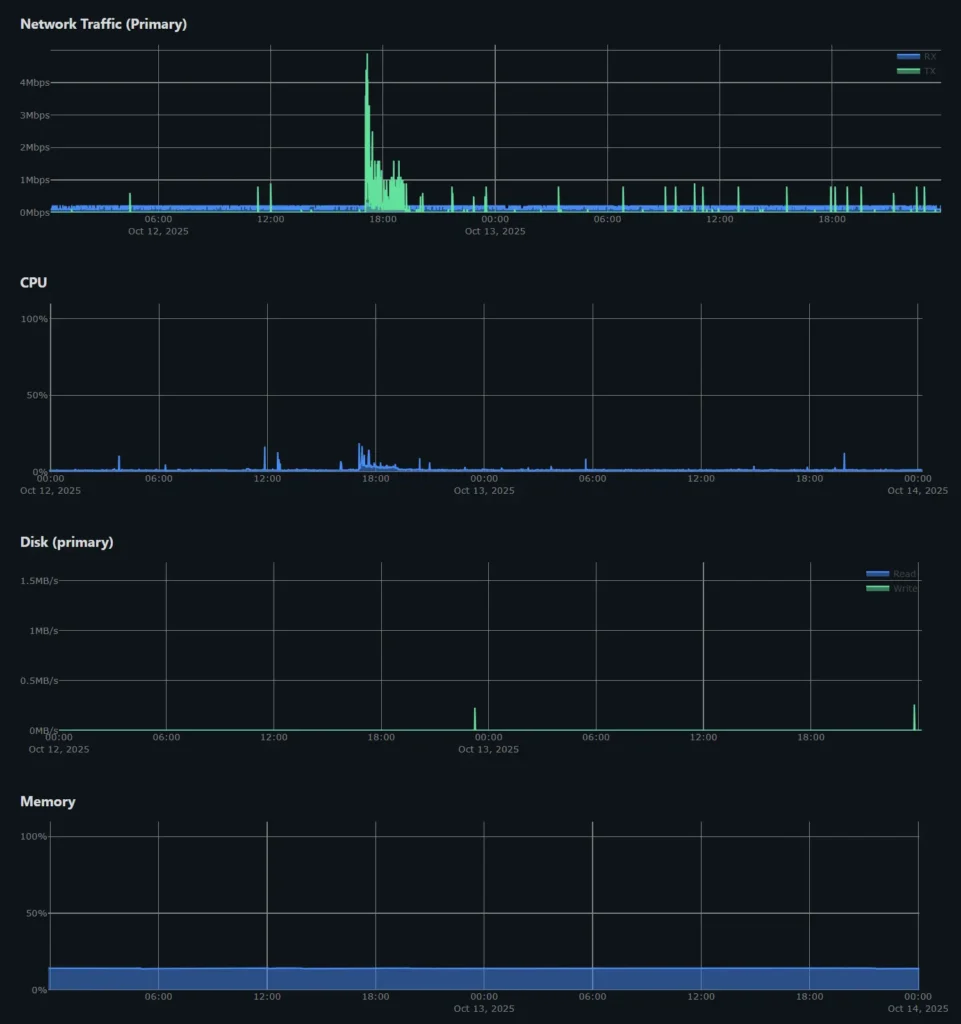The image size is (961, 1024).
Task: Click the Memory chart heading
Action: (47, 802)
